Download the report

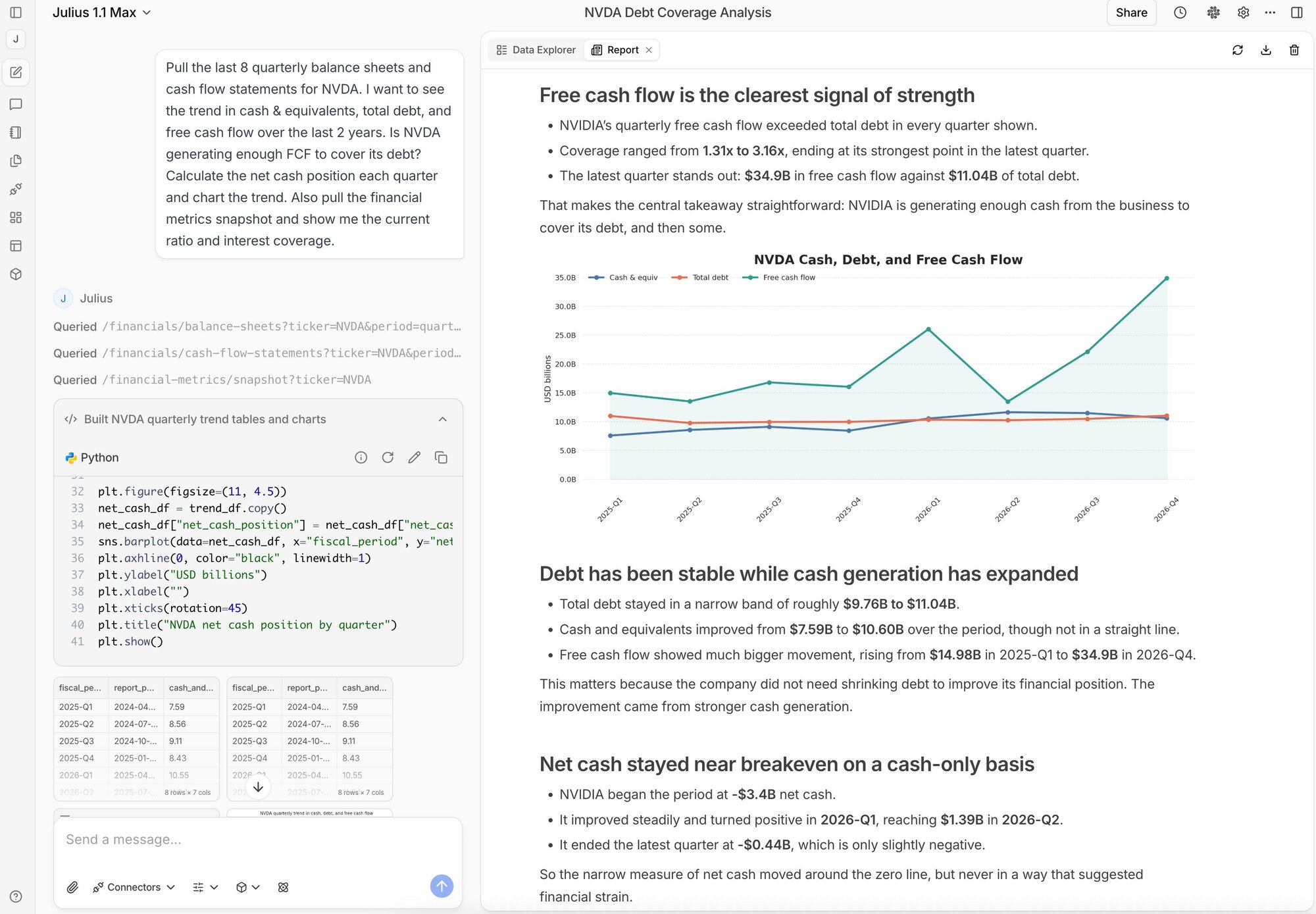[1265, 50]
